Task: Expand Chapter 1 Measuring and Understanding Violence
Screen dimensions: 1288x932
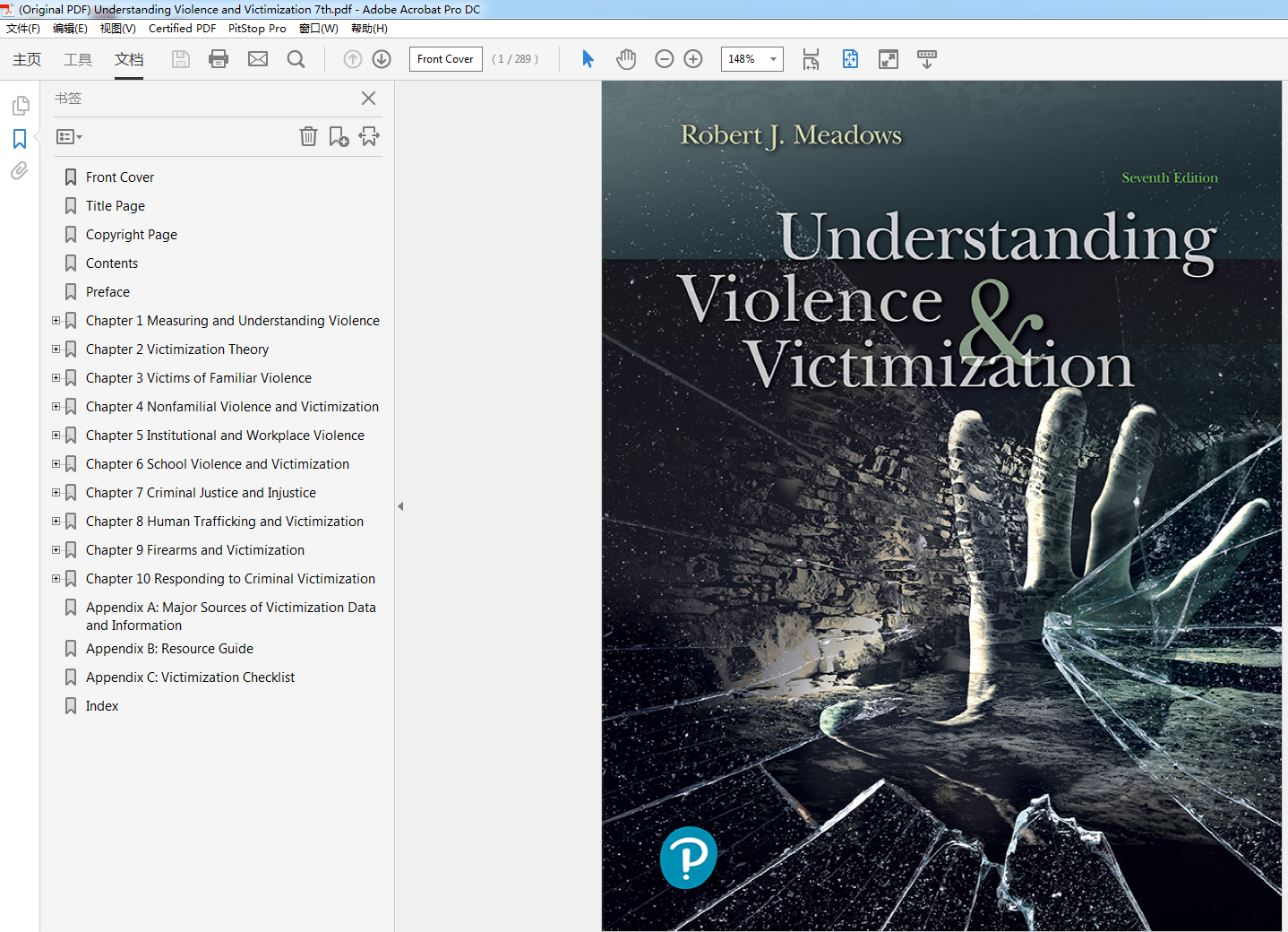Action: tap(56, 320)
